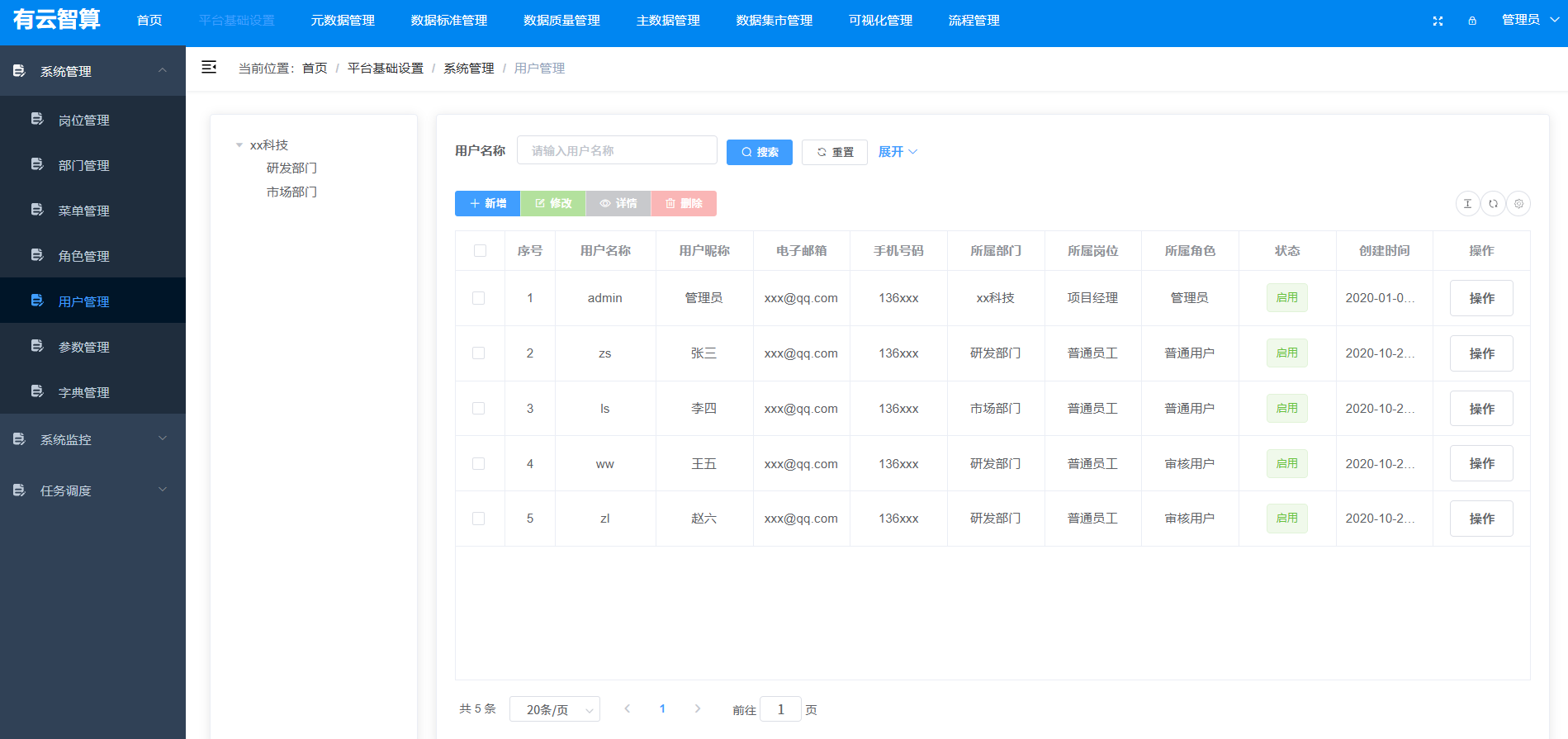Click the sidebar collapse icon beside the breadcrumb
The height and width of the screenshot is (739, 1568).
[209, 67]
